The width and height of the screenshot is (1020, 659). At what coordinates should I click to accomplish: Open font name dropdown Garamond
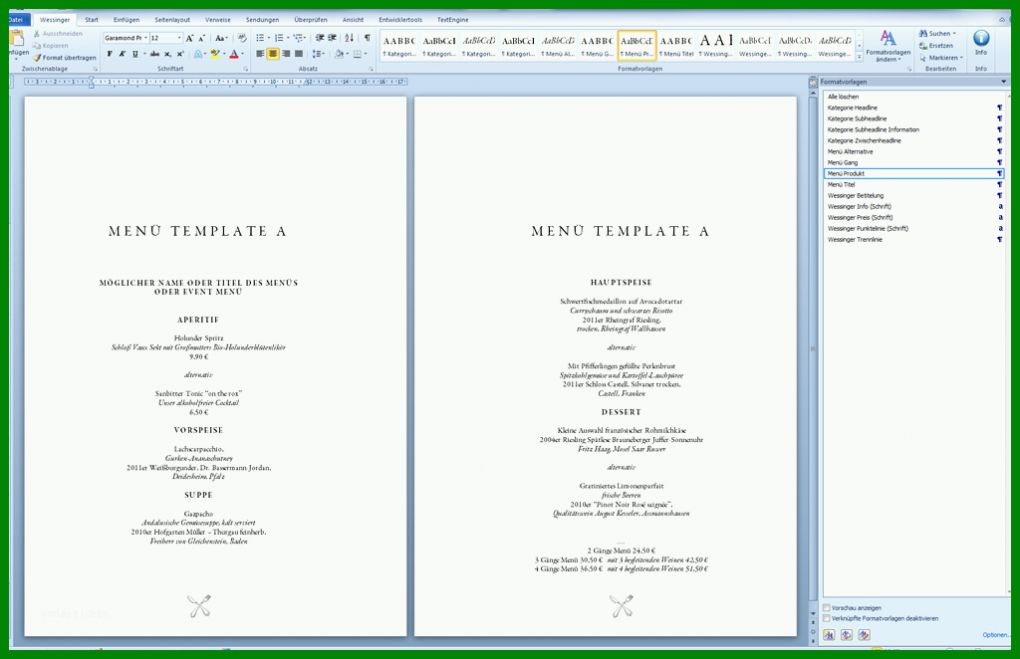(x=146, y=38)
